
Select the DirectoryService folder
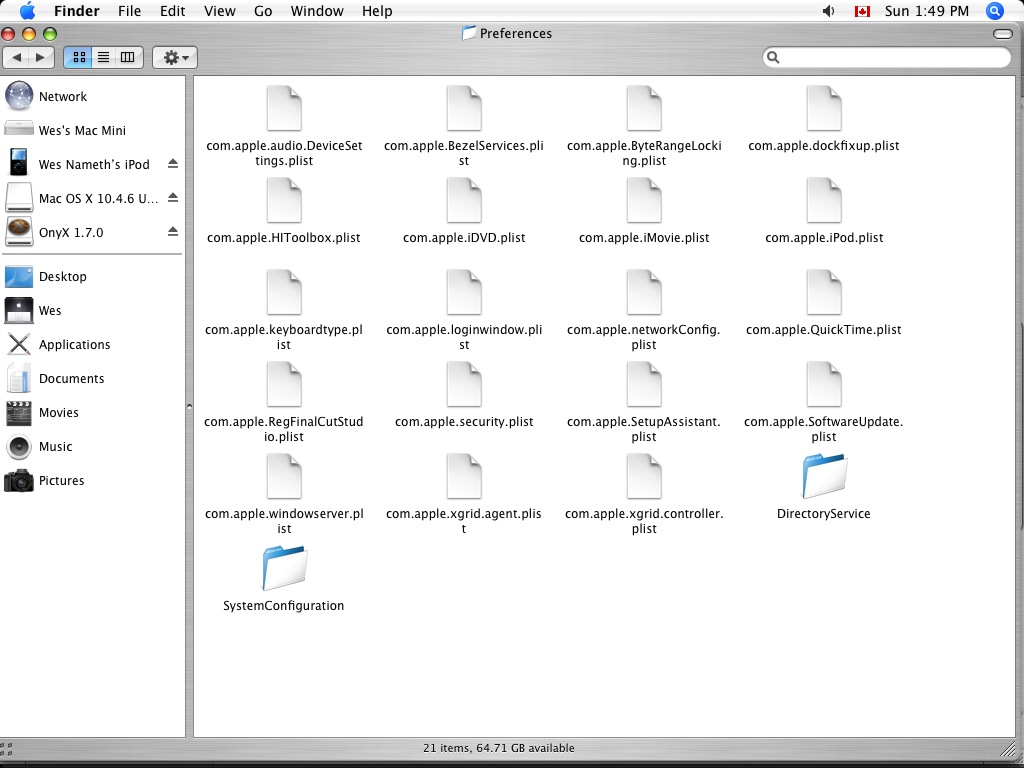pyautogui.click(x=824, y=477)
